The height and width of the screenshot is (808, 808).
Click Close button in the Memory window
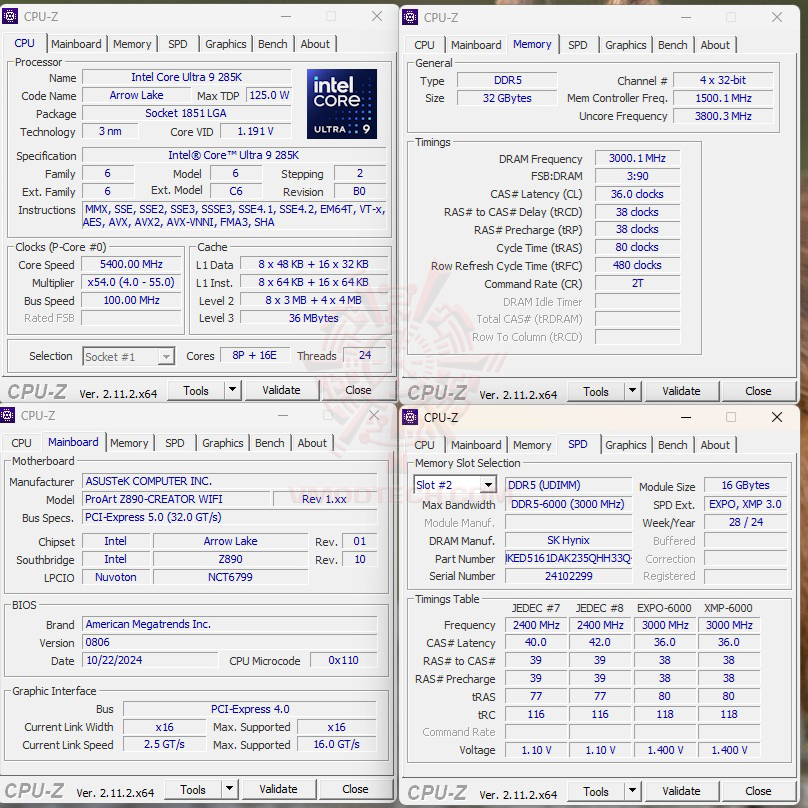(758, 391)
